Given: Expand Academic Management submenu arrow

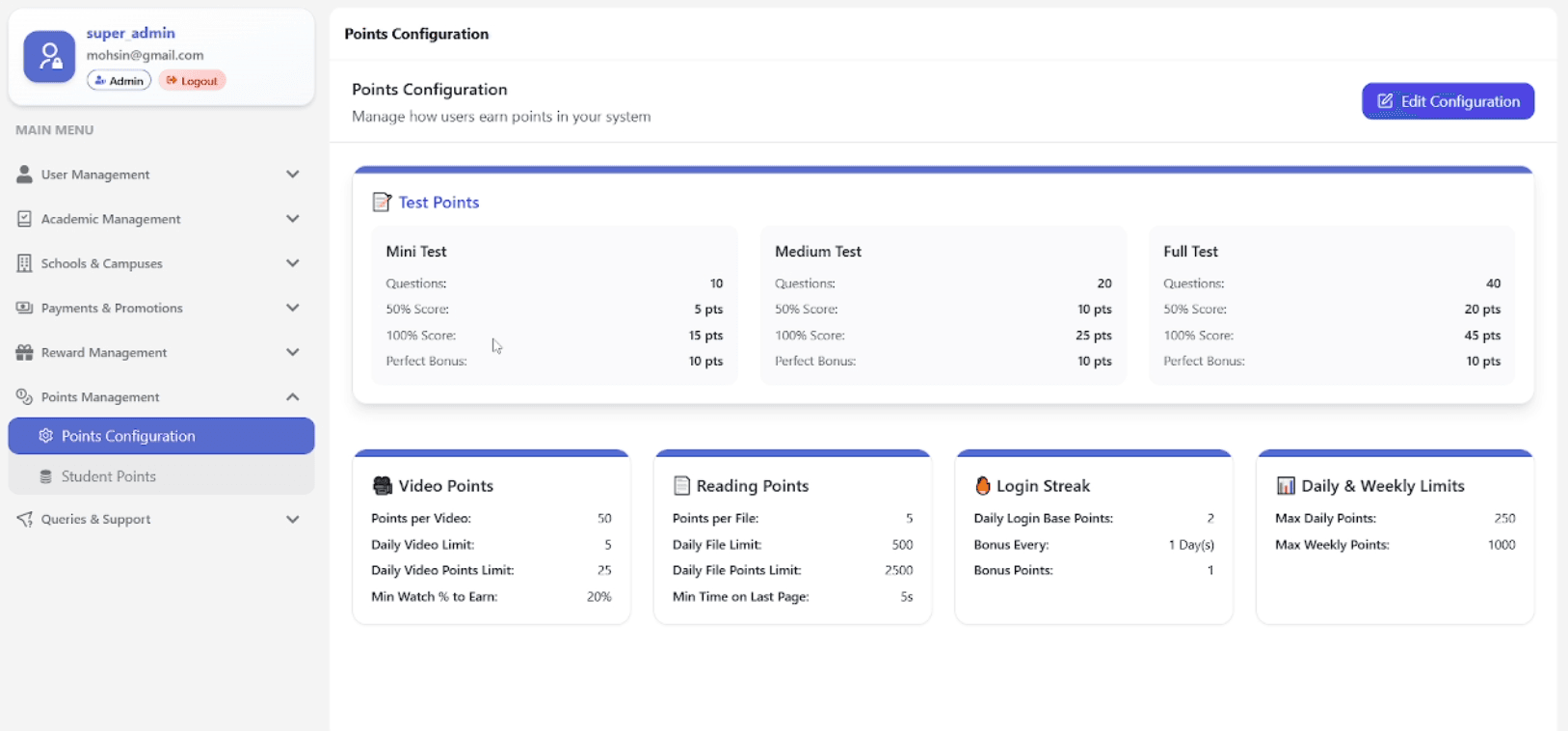Looking at the screenshot, I should coord(293,219).
